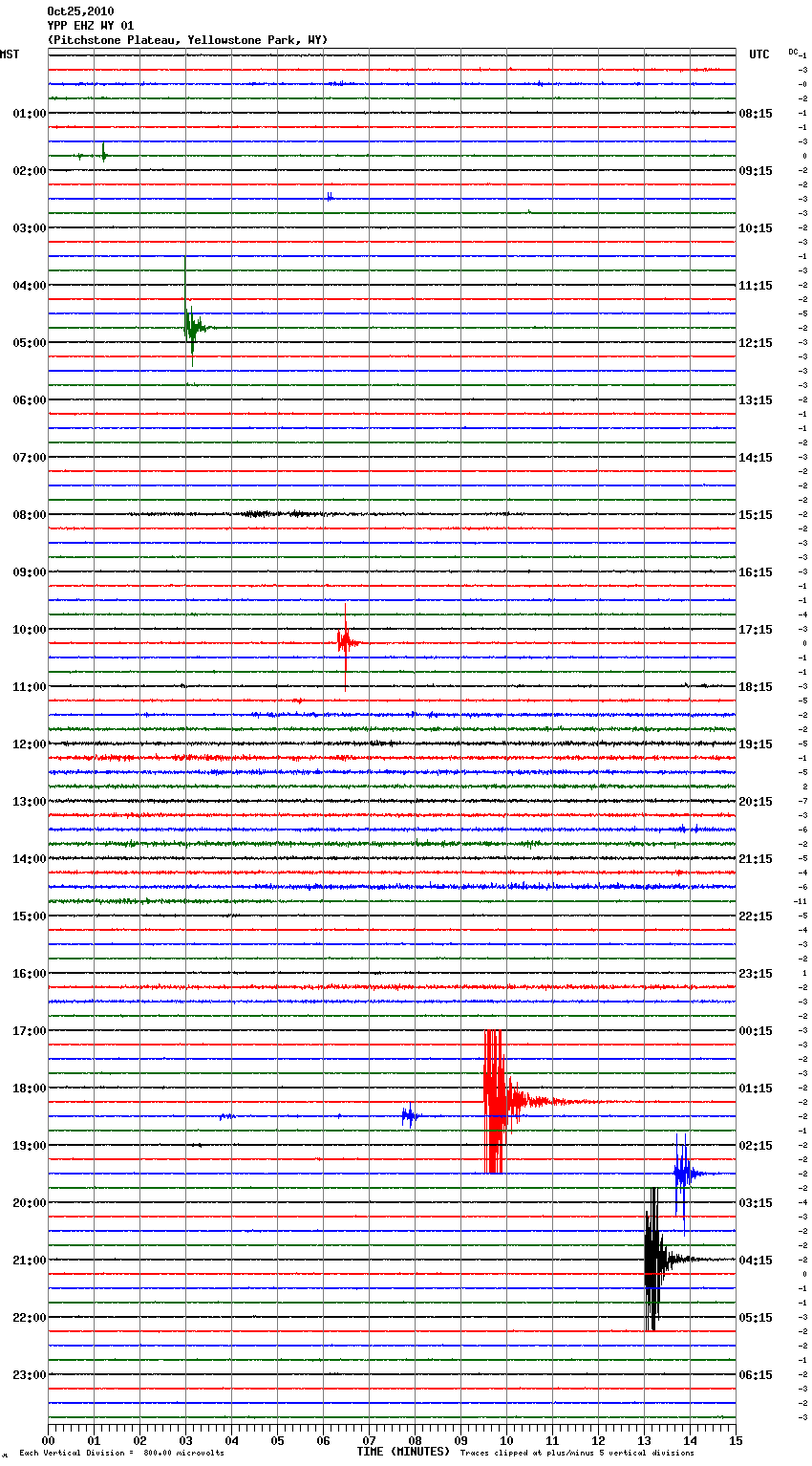Click the UTC time label '17:15'
This screenshot has height=1466, width=812.
tap(756, 630)
